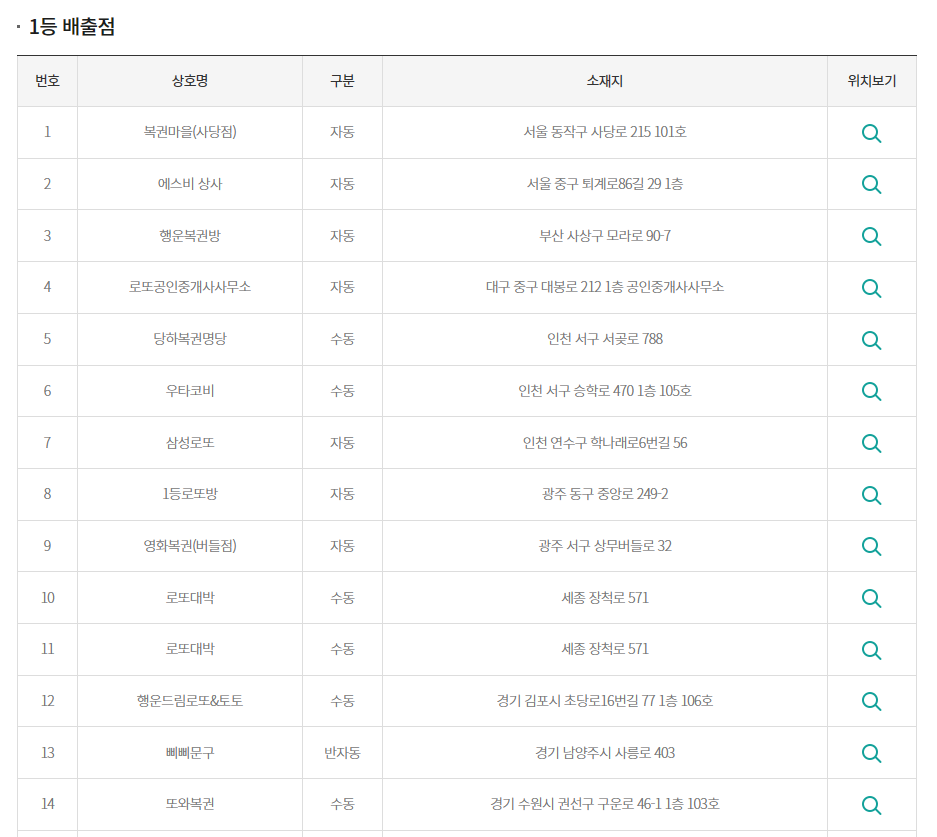Open location view for 우타코비
This screenshot has height=837, width=937.
[871, 392]
